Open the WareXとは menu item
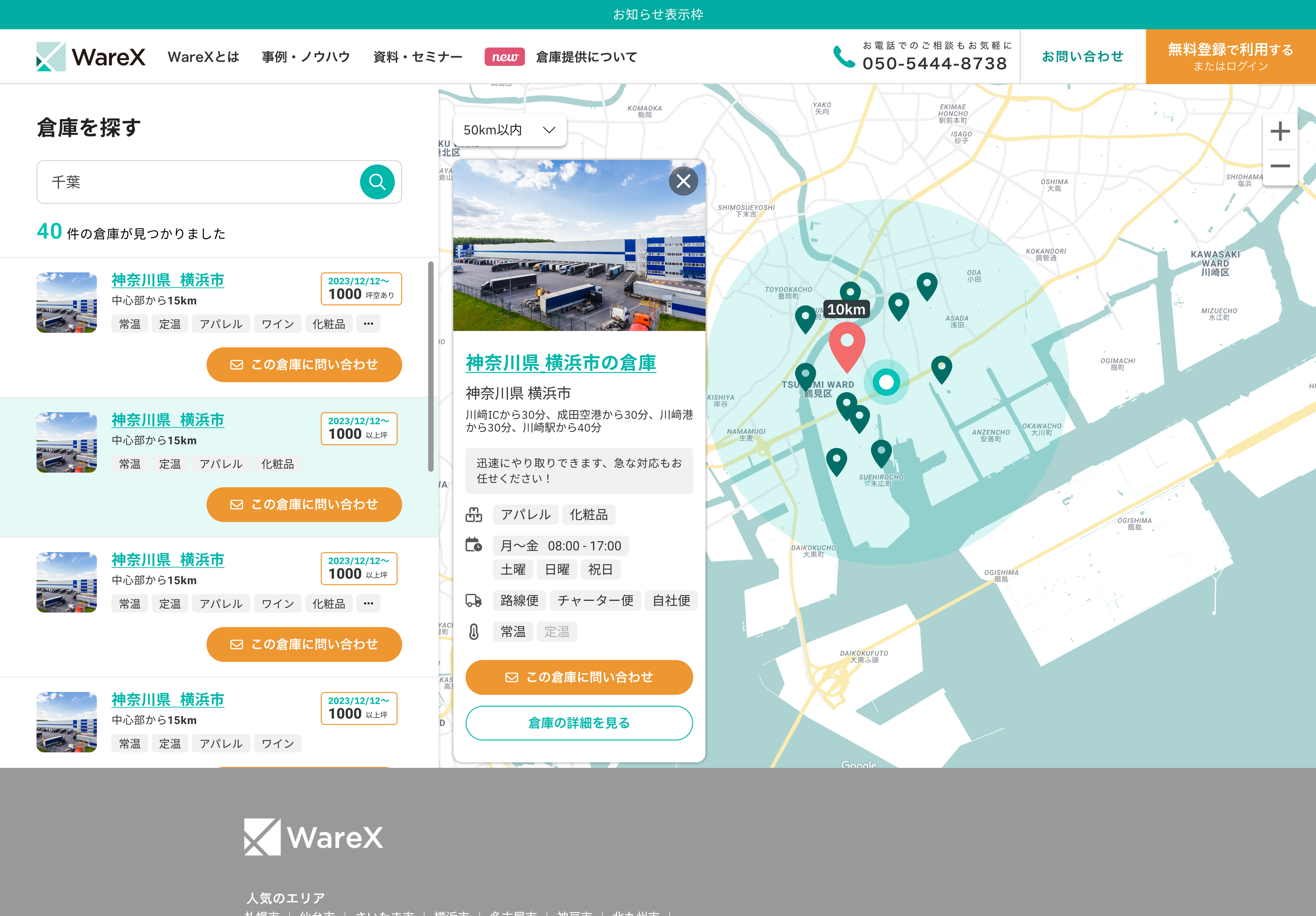This screenshot has height=916, width=1316. tap(203, 57)
